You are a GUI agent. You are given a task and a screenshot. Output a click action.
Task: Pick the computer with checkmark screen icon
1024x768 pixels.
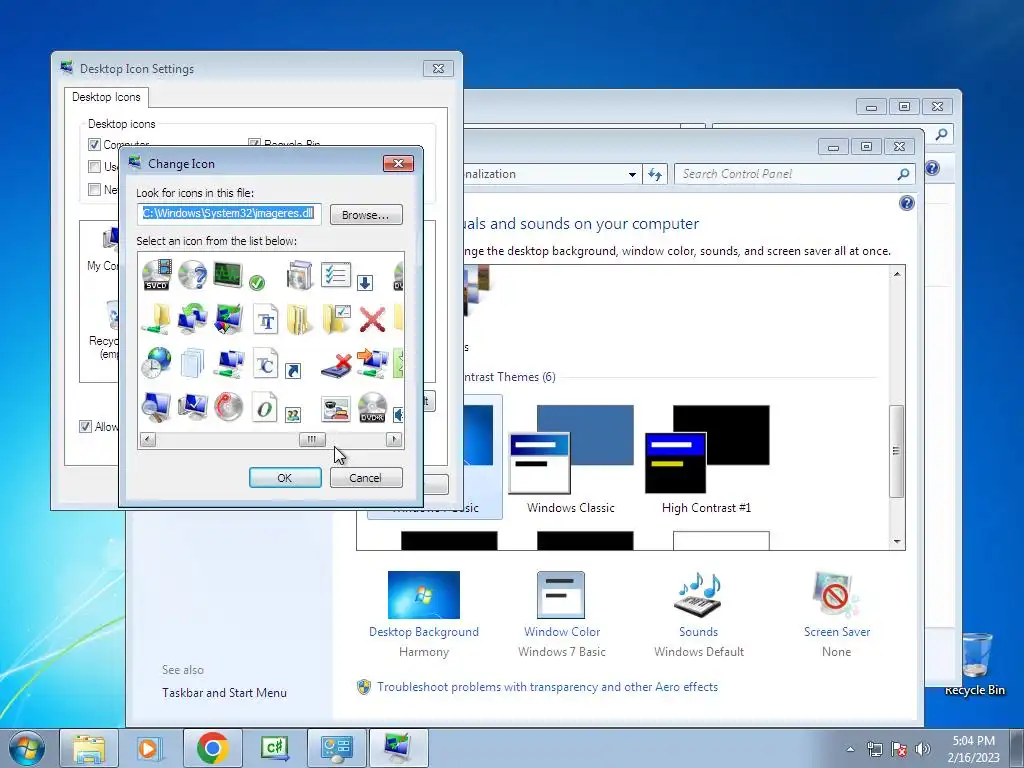coord(193,408)
